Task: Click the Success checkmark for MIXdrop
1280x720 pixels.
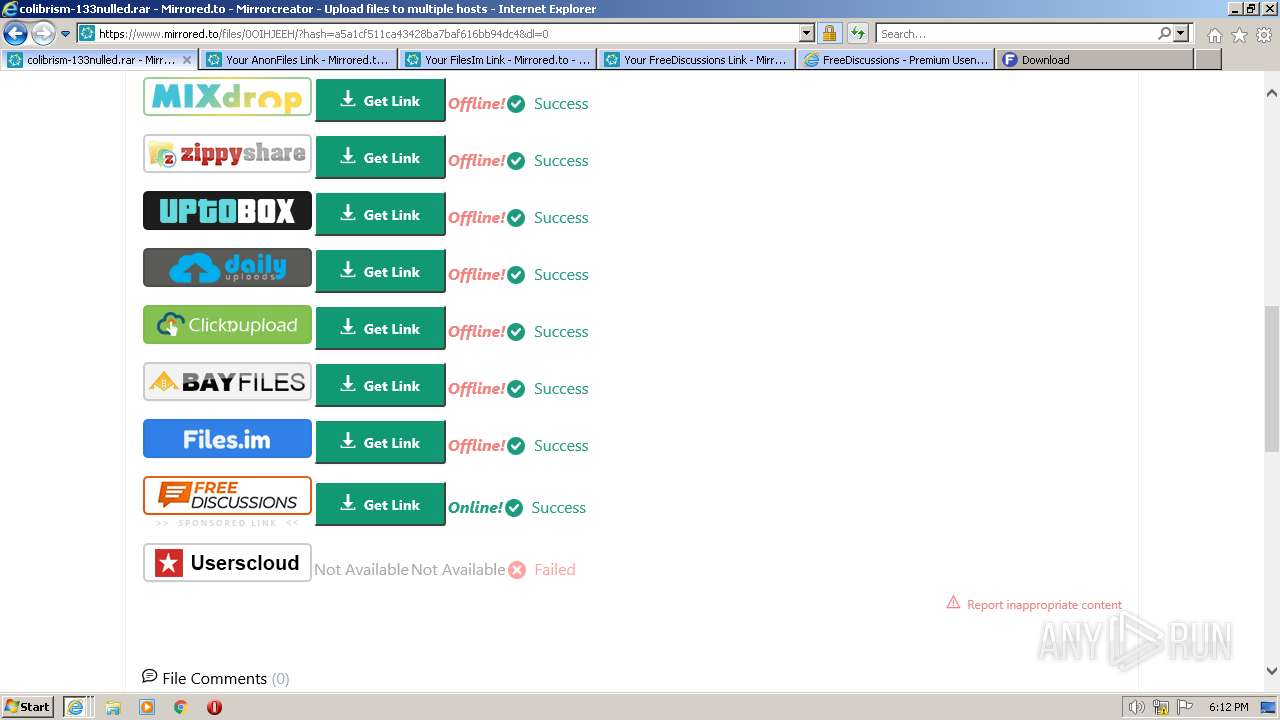Action: pos(516,104)
